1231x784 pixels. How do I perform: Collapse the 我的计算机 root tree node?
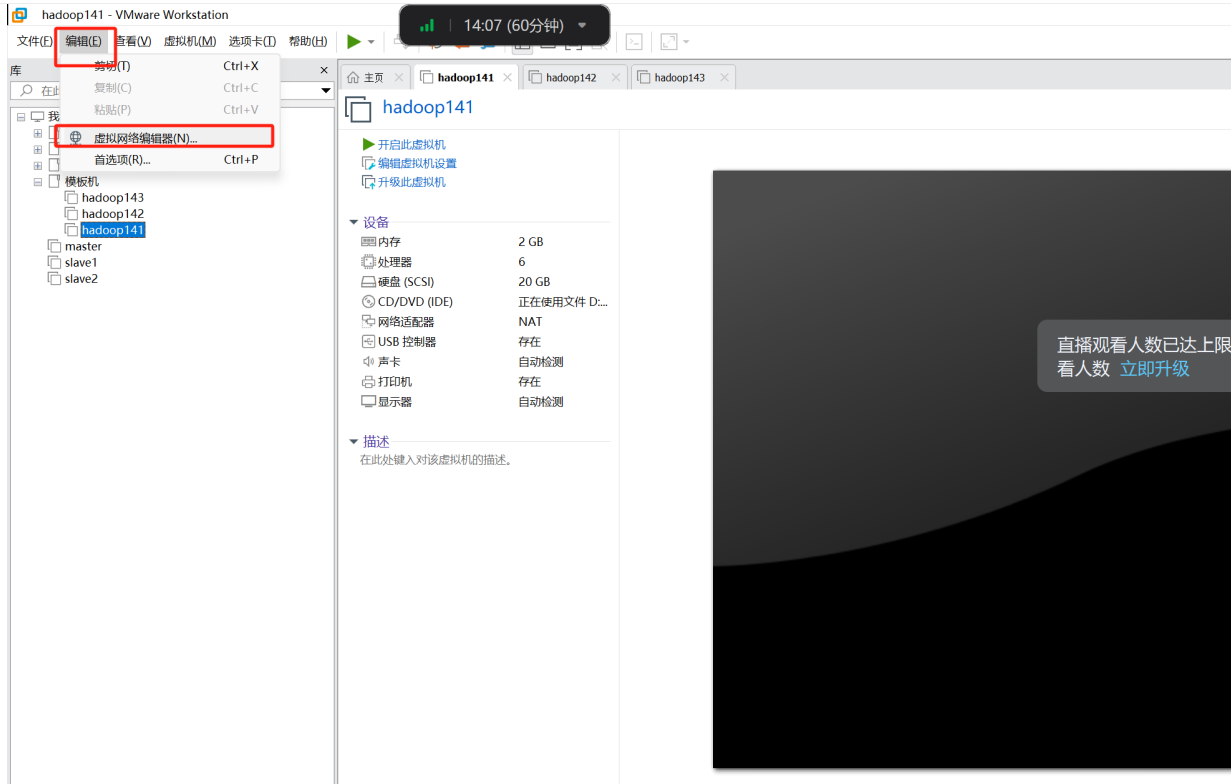click(21, 117)
